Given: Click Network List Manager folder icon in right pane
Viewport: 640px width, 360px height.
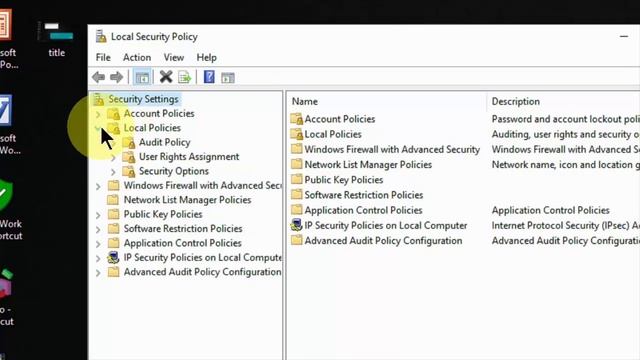Looking at the screenshot, I should pyautogui.click(x=297, y=164).
